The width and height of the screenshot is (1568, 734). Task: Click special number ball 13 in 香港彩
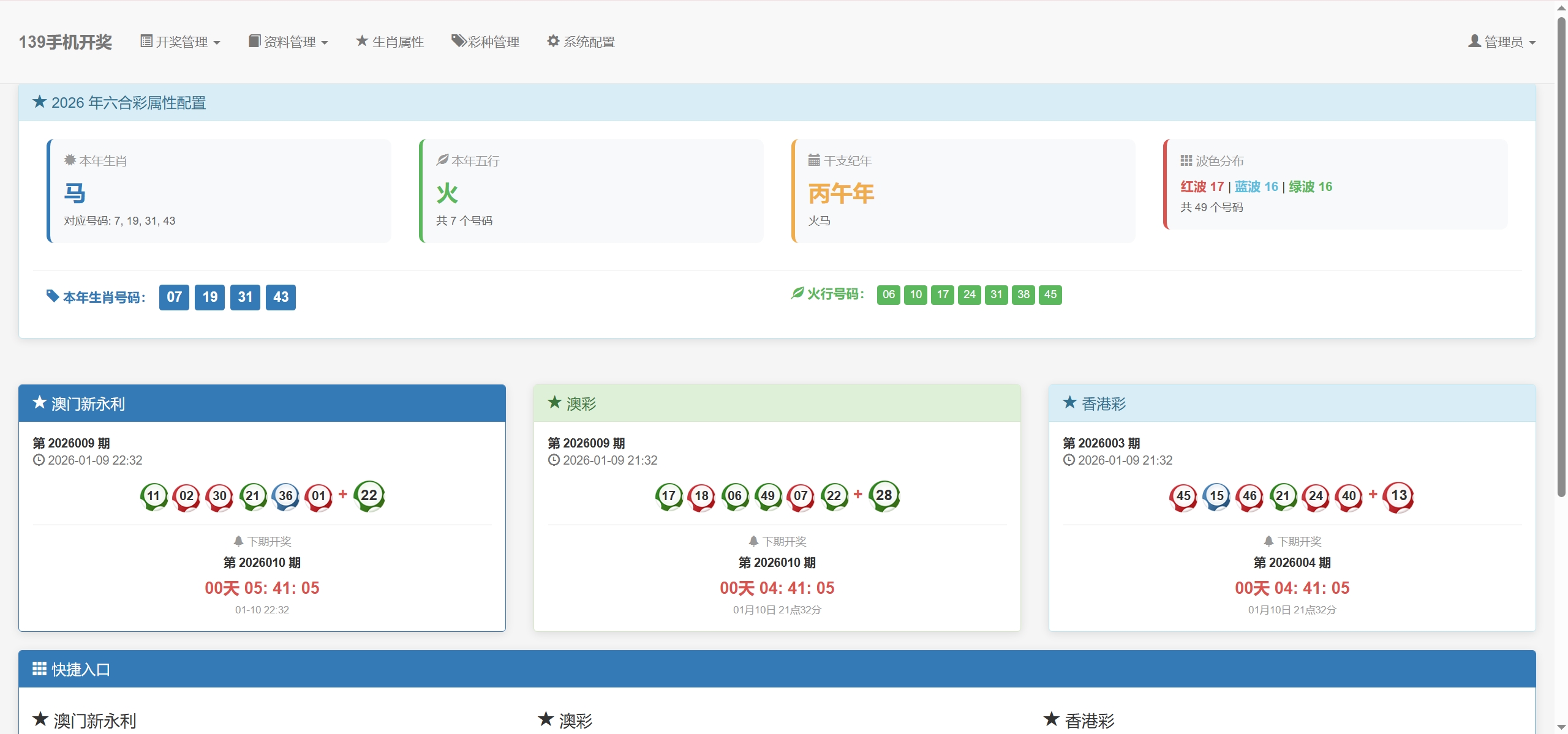coord(1398,496)
